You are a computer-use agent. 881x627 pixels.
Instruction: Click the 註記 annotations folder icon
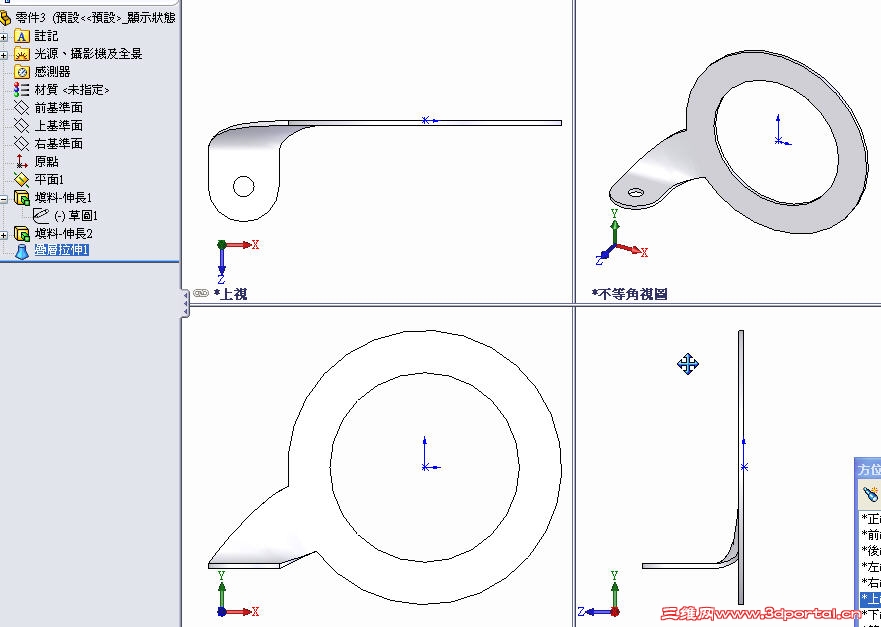coord(21,36)
